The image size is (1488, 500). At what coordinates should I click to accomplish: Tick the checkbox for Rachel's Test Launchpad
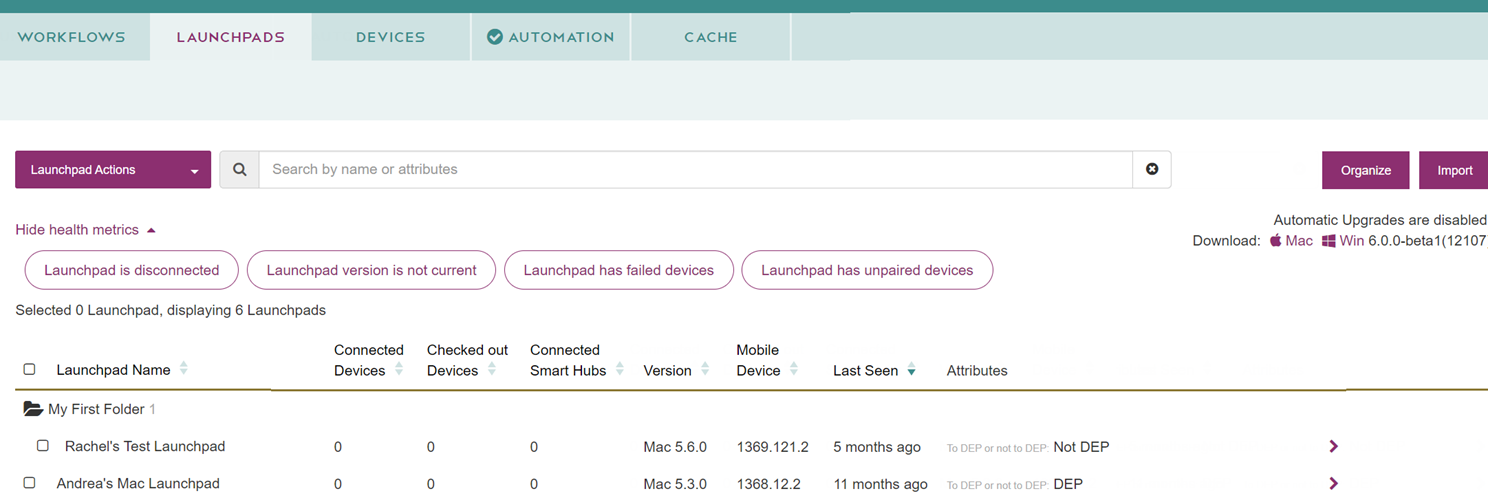43,446
